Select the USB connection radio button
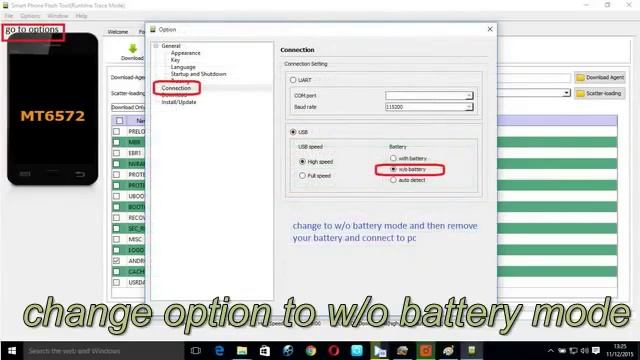Image resolution: width=640 pixels, height=360 pixels. 293,132
